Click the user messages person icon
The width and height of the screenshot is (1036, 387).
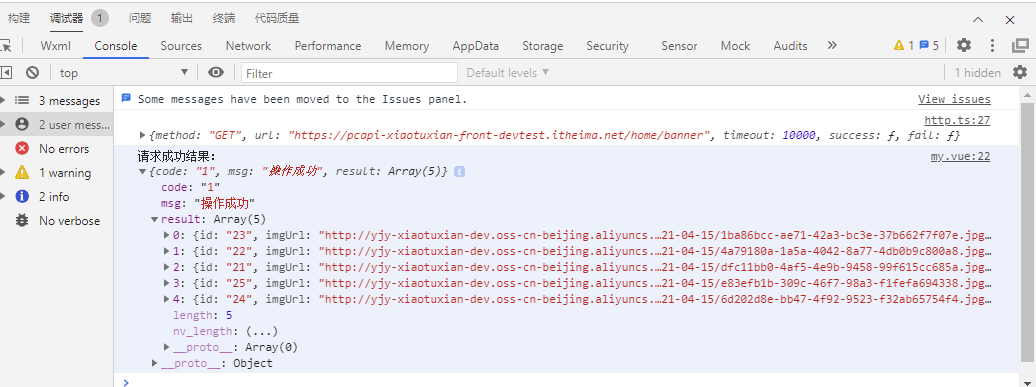tap(22, 124)
